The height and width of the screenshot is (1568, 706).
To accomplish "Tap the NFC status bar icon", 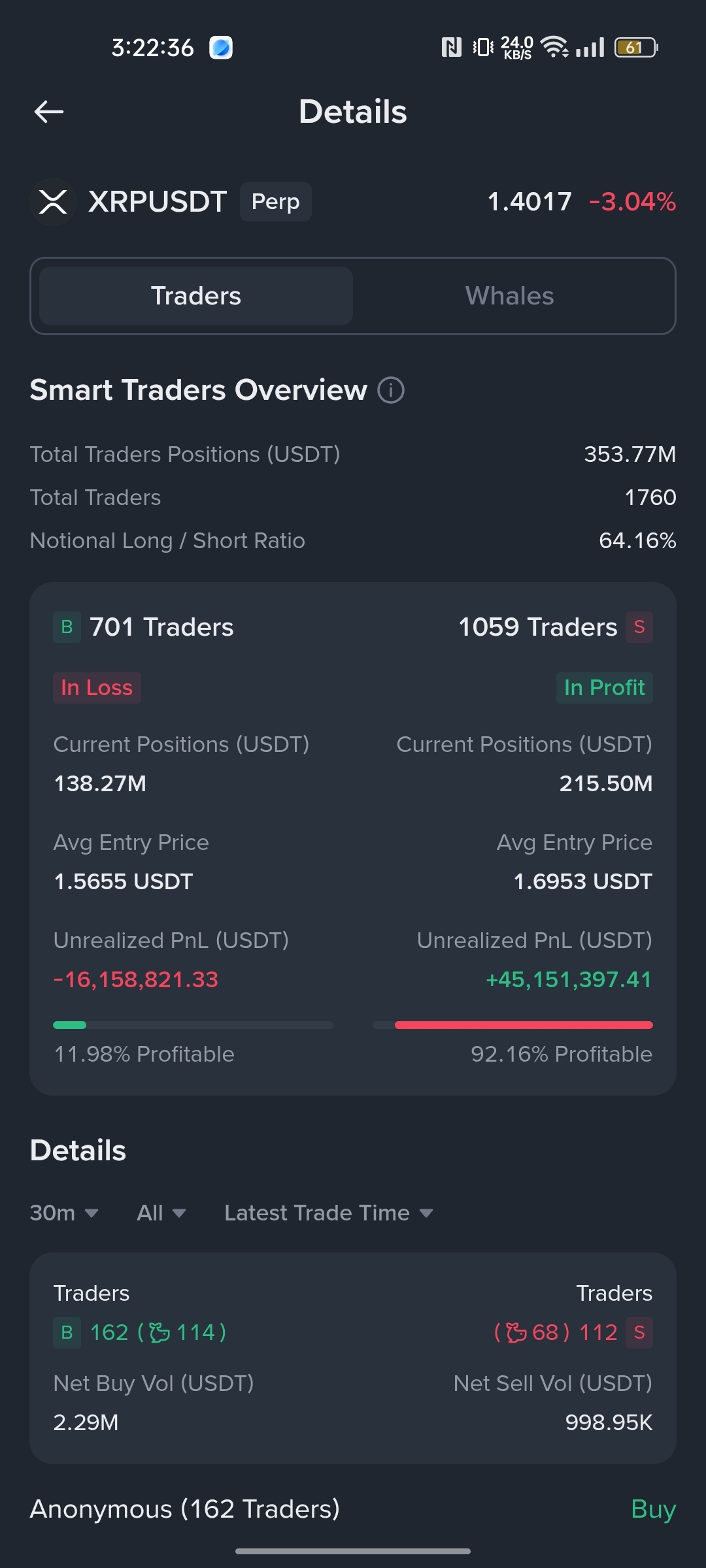I will point(452,47).
